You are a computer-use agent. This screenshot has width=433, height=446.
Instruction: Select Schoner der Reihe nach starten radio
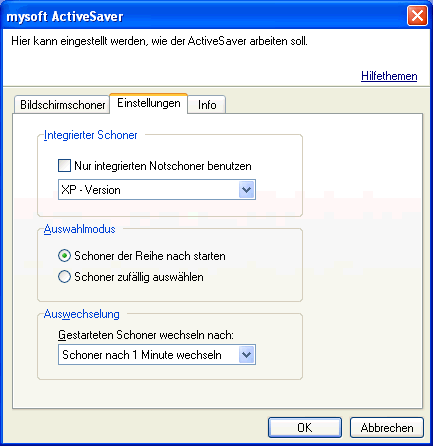tap(64, 256)
